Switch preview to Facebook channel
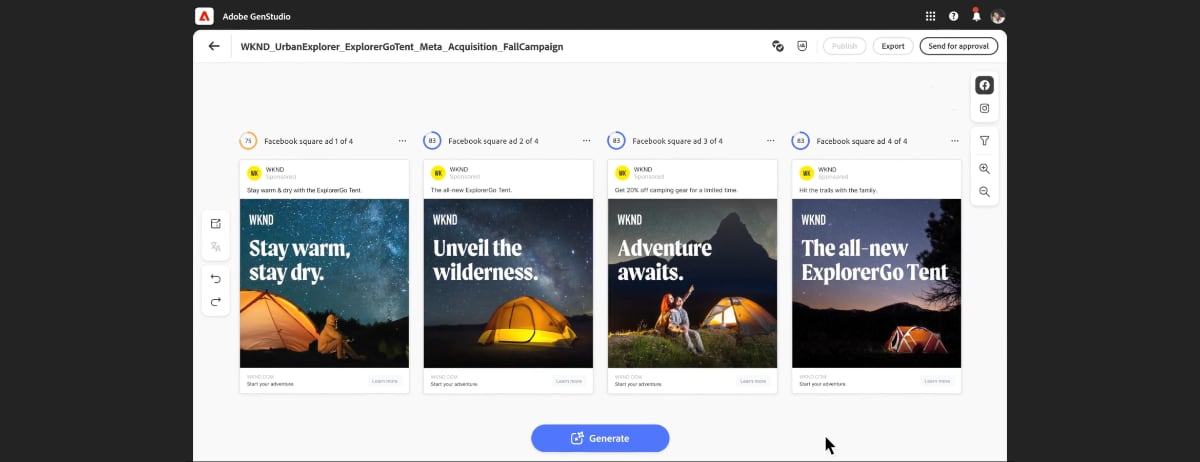 click(x=984, y=85)
